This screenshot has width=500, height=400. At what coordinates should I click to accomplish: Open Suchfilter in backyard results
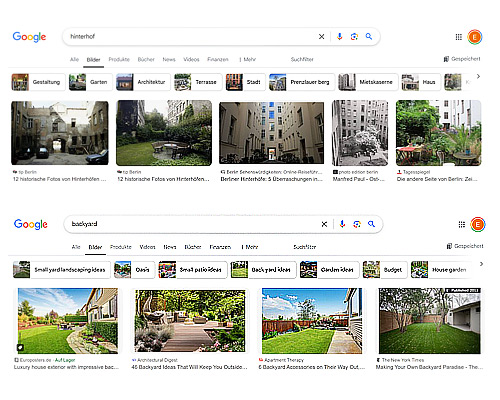coord(305,247)
